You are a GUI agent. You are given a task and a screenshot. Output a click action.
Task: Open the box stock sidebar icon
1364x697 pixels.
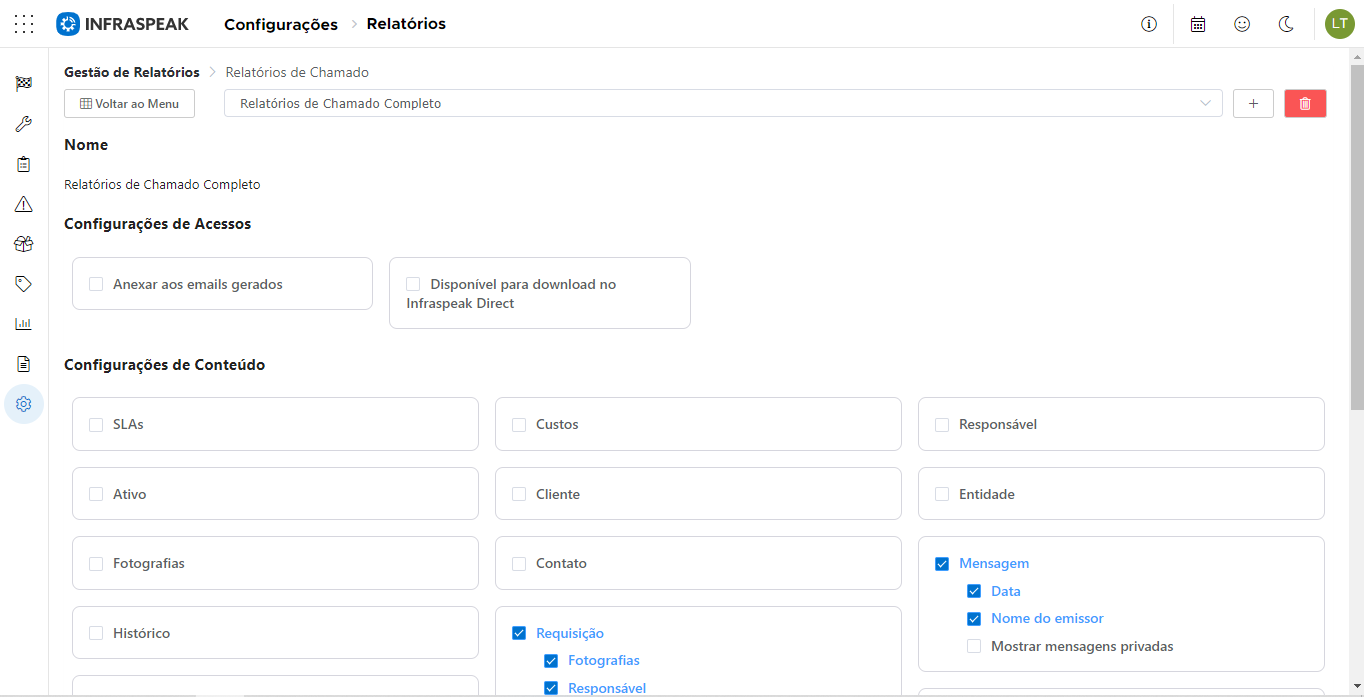(x=24, y=244)
